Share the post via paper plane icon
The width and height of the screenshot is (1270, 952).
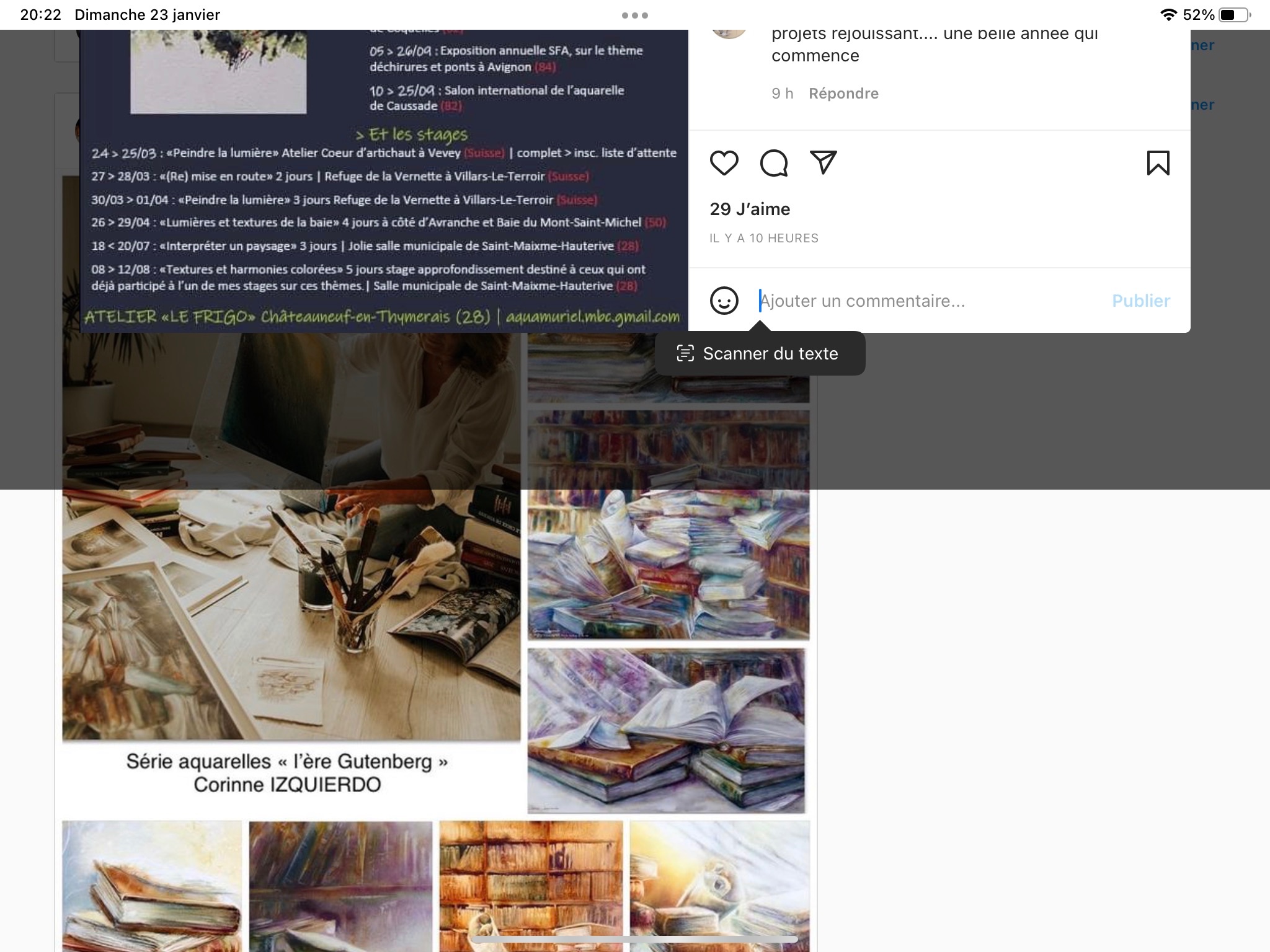coord(824,162)
